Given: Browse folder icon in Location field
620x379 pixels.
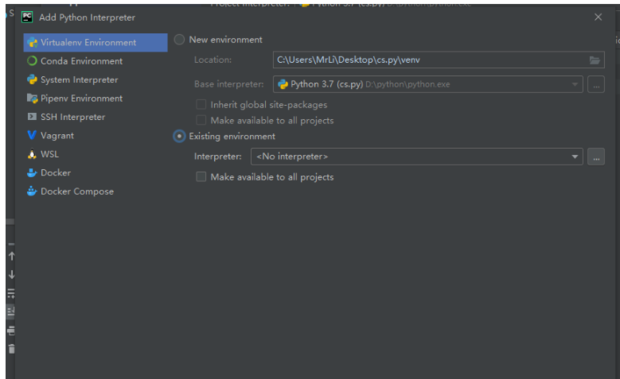Looking at the screenshot, I should pyautogui.click(x=594, y=60).
